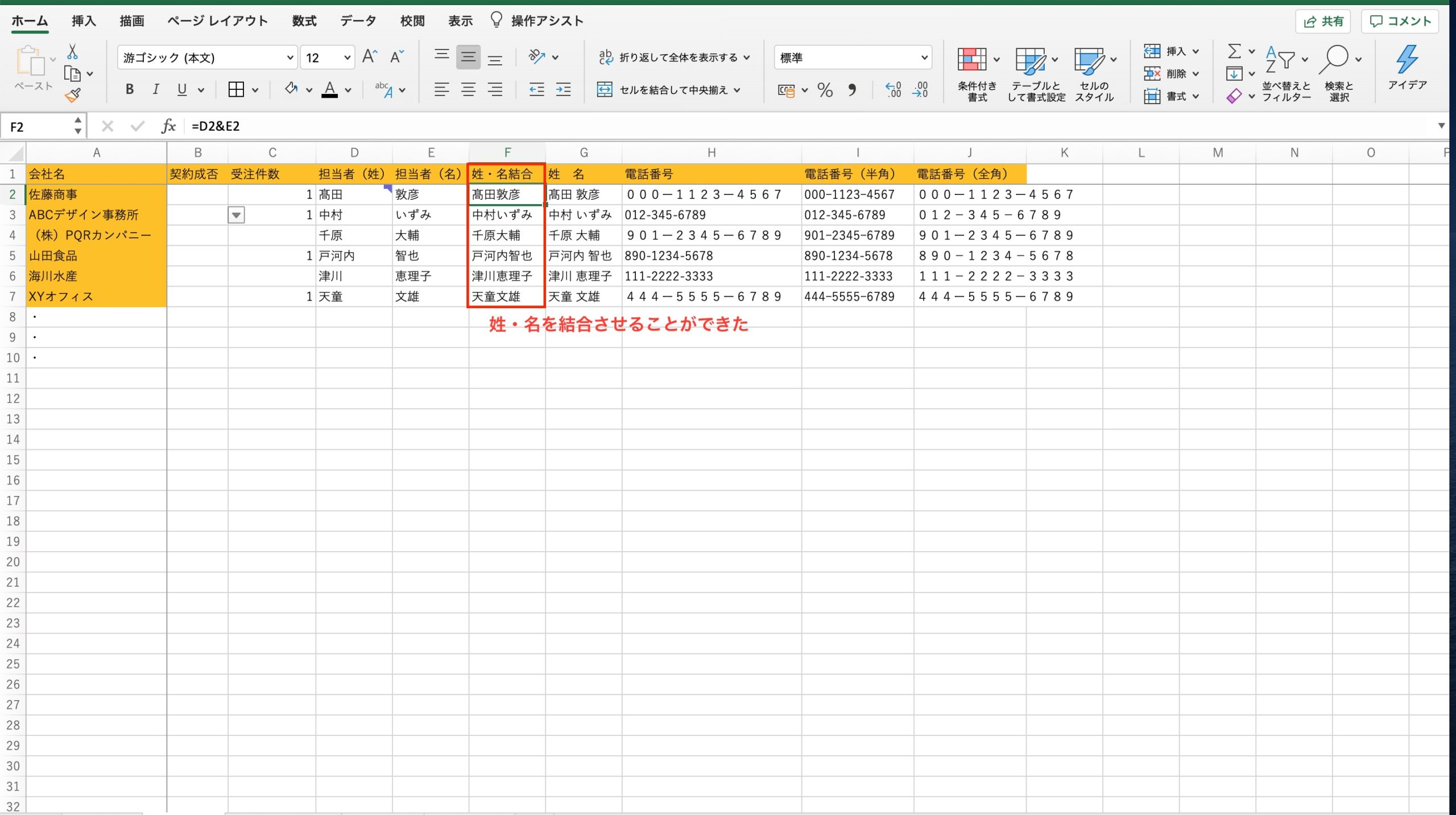Click the Clear eraser icon

click(1234, 96)
